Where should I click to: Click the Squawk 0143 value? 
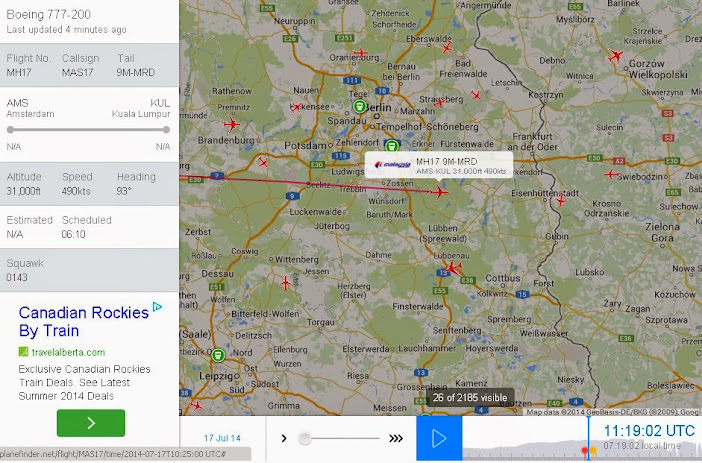point(17,278)
